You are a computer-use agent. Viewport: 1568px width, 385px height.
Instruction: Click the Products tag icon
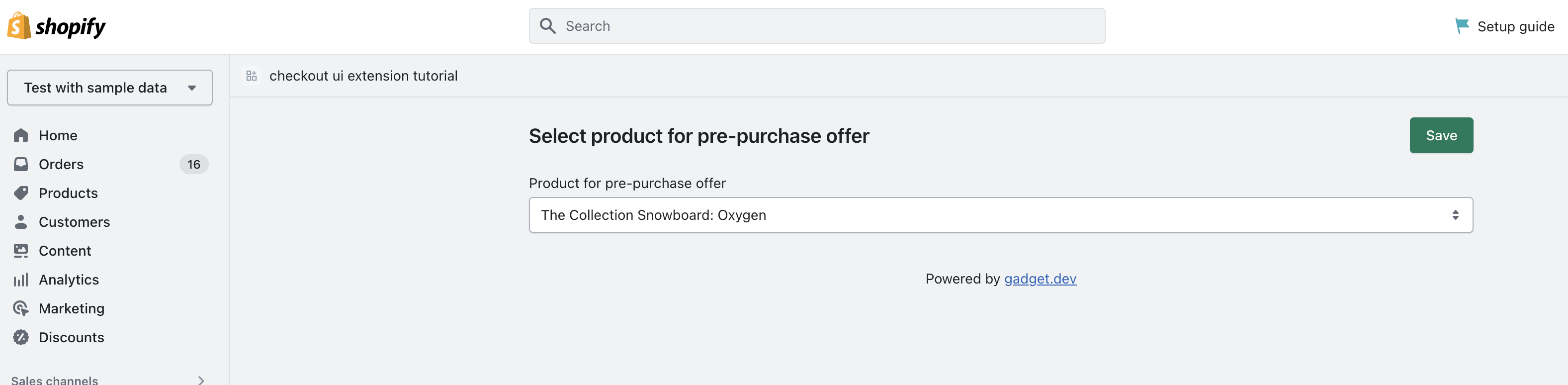pos(21,193)
